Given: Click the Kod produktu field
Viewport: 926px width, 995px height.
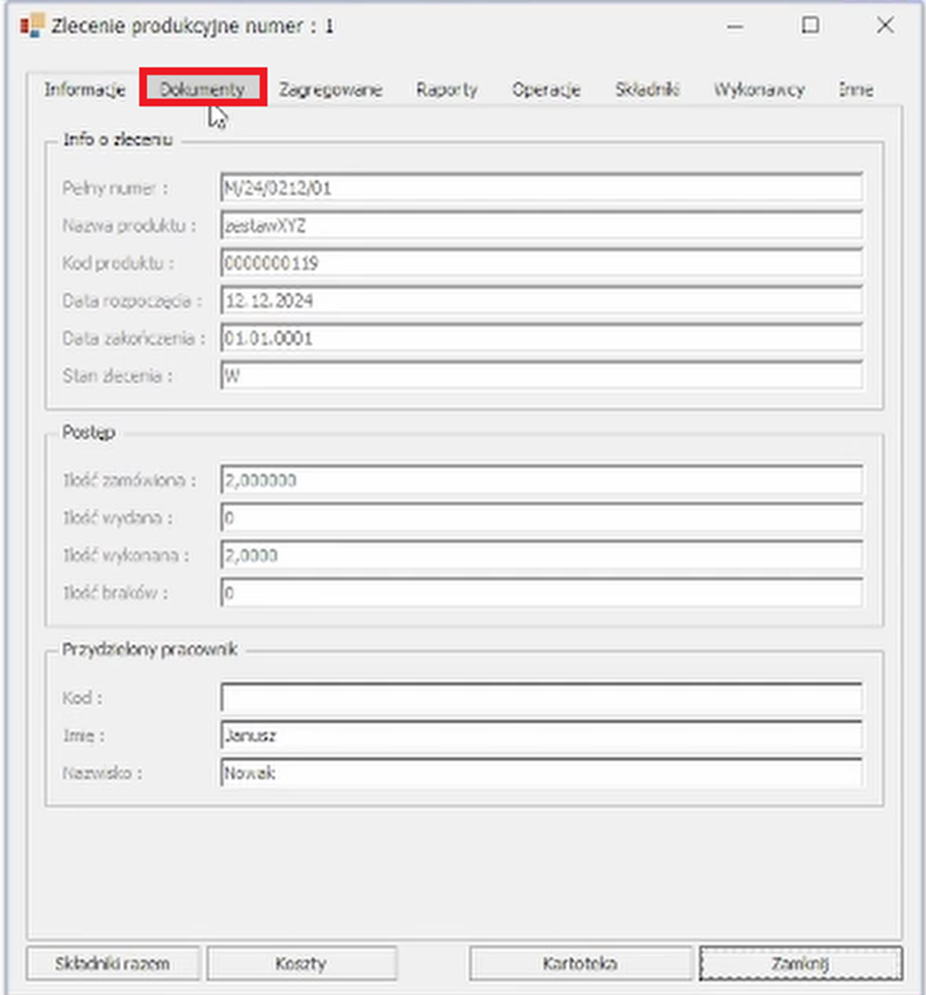Looking at the screenshot, I should click(540, 264).
